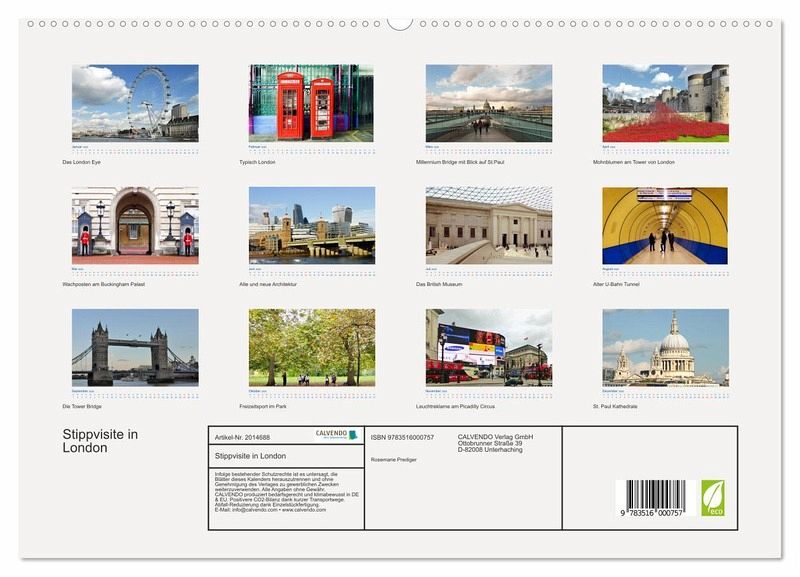Click the green eco leaf icon
Image resolution: width=800 pixels, height=577 pixels.
[712, 497]
